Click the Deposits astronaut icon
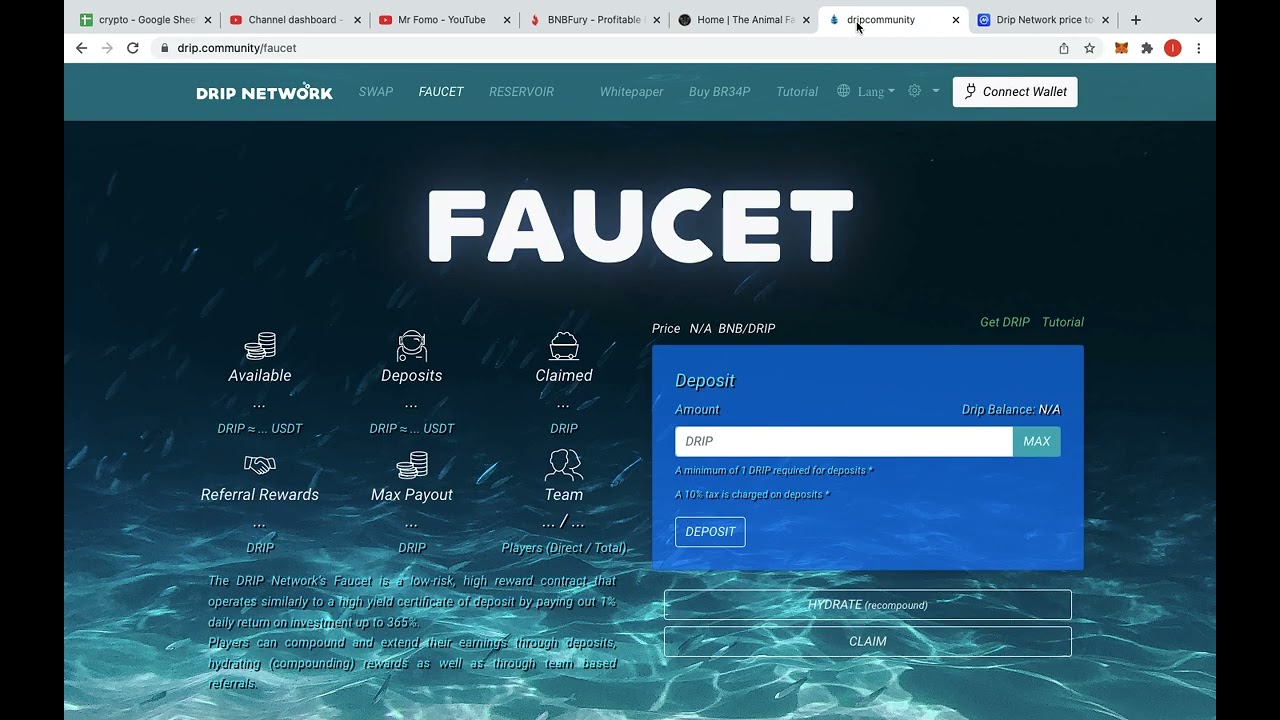Screen dimensions: 1280x720 (412, 346)
